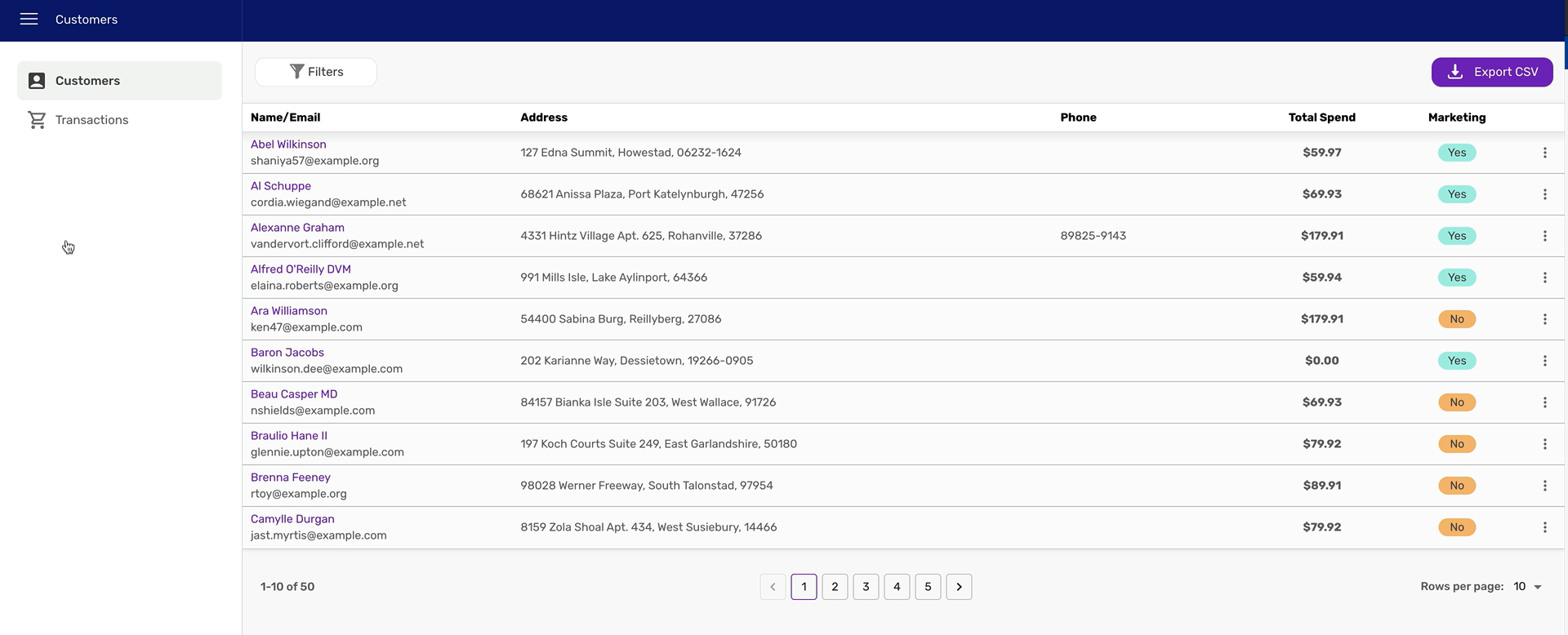1568x635 pixels.
Task: Open row actions for Alexanne Graham
Action: click(x=1544, y=236)
